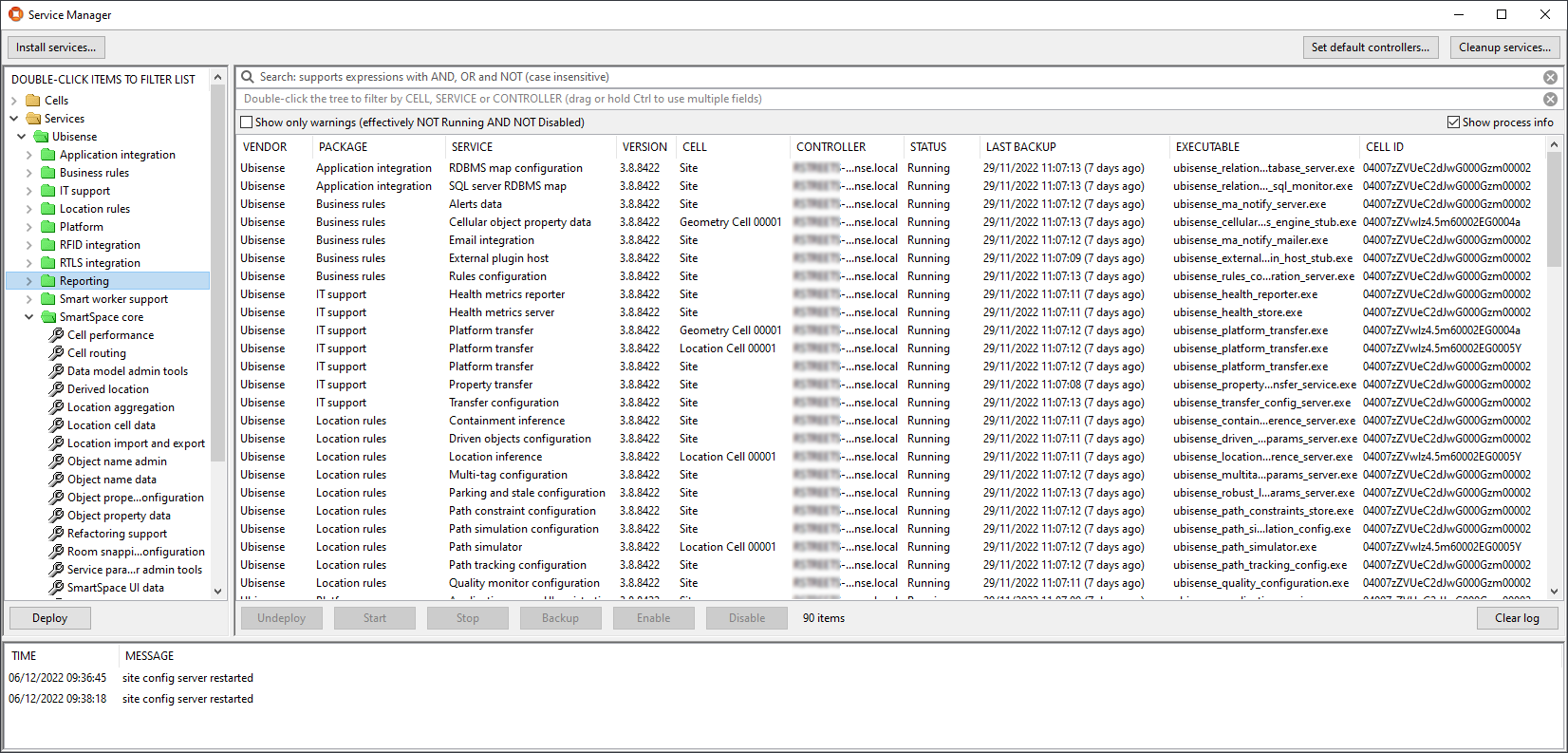Sort by the STATUS column header

(x=942, y=147)
